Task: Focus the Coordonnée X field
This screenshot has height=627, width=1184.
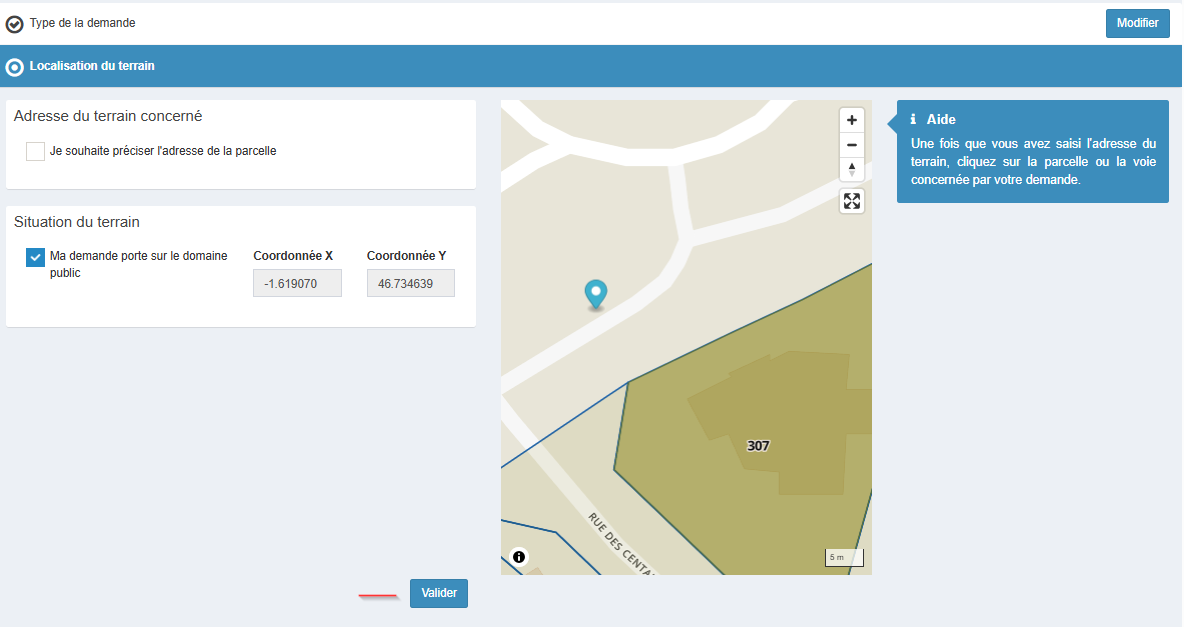Action: (x=297, y=283)
